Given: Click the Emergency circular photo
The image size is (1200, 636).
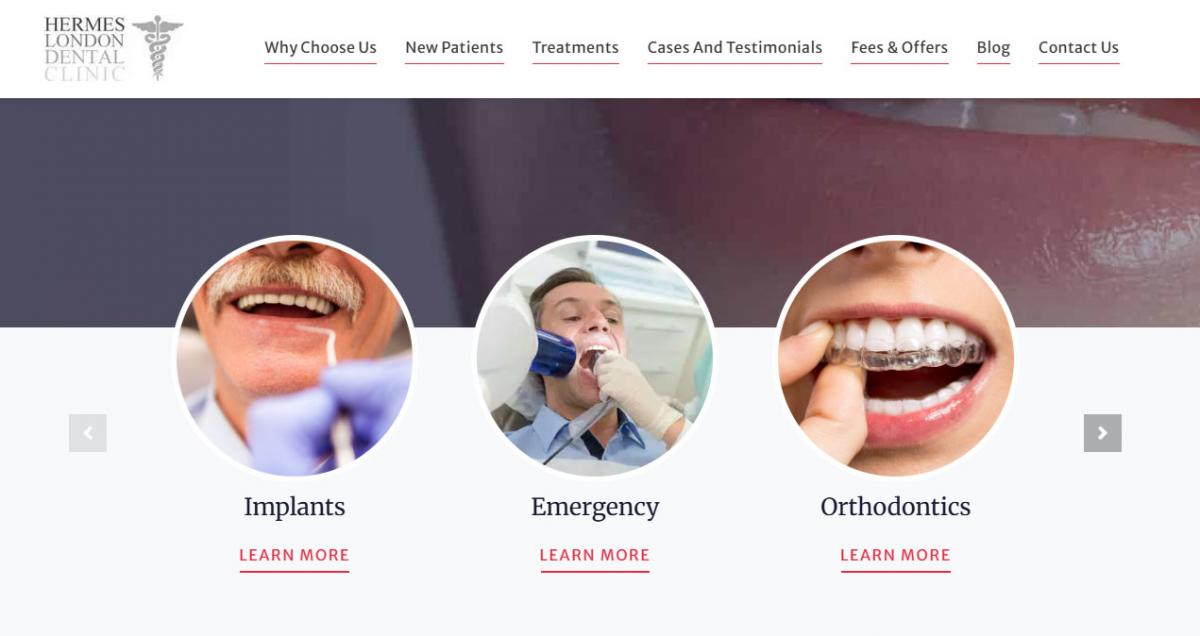Looking at the screenshot, I should pos(595,357).
